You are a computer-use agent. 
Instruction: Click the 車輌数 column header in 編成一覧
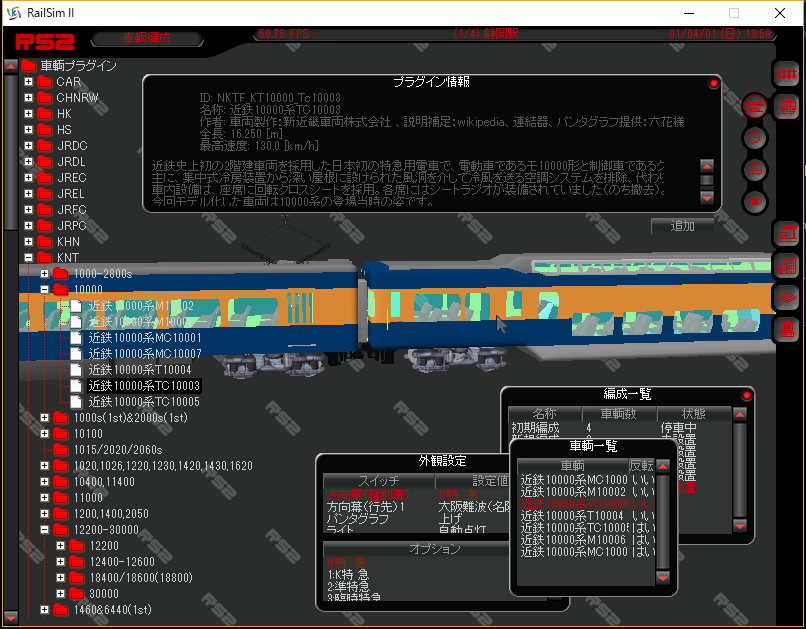click(619, 414)
